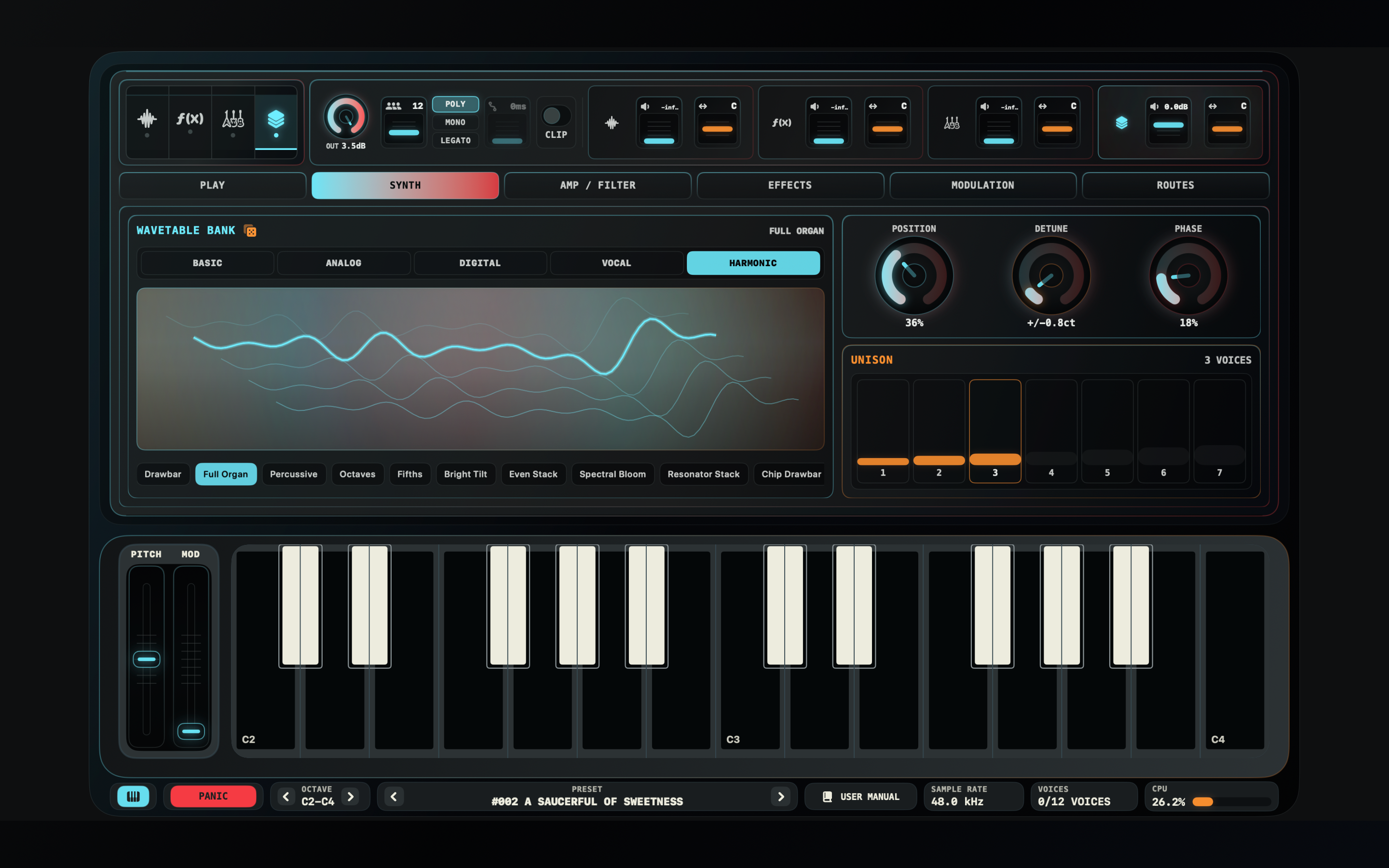Load the previous preset
This screenshot has width=1389, height=868.
(x=394, y=797)
